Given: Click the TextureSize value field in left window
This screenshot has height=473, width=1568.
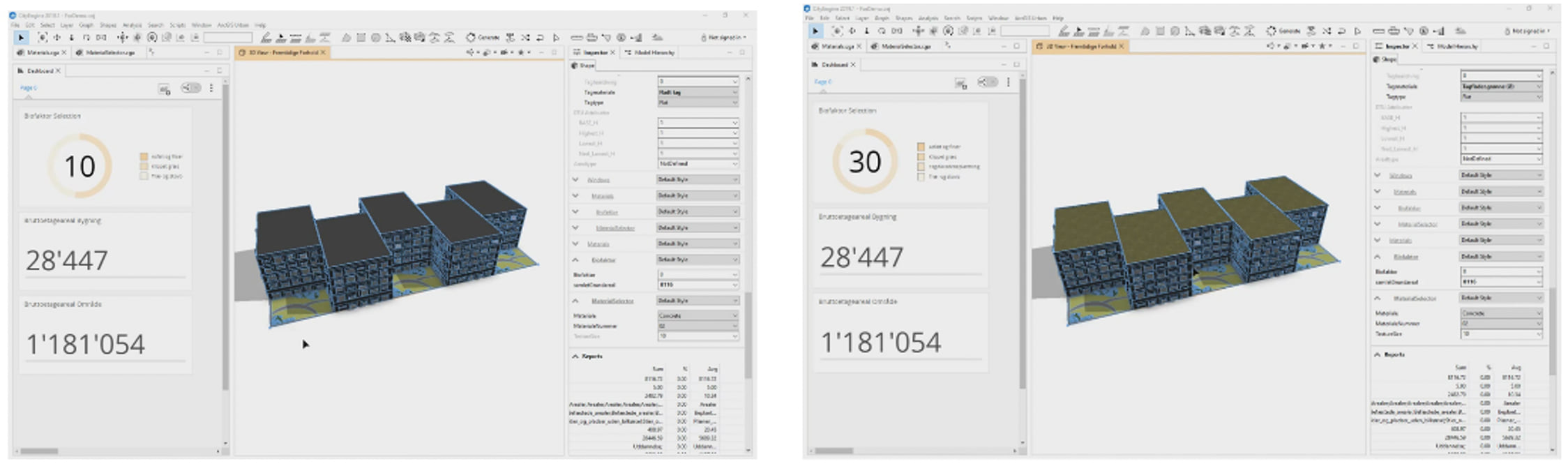Looking at the screenshot, I should pyautogui.click(x=698, y=336).
